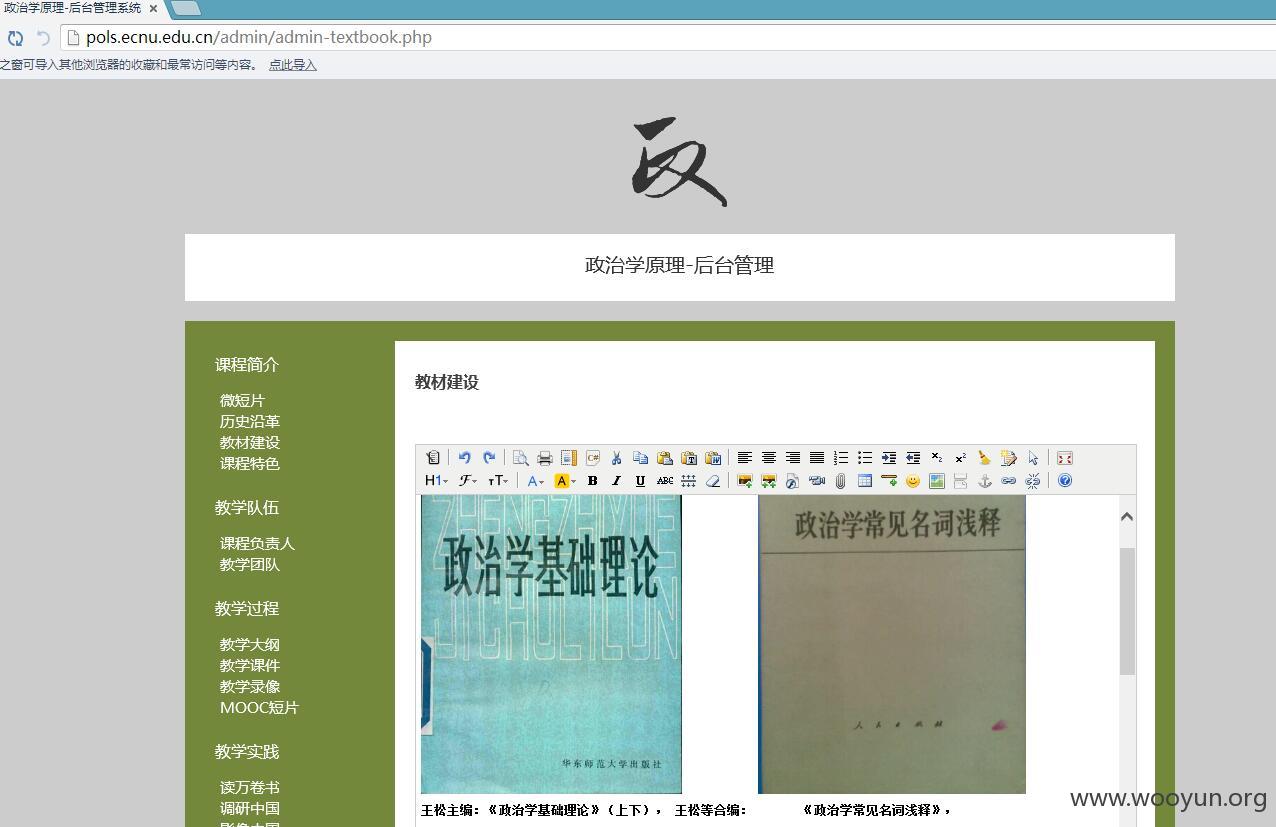
Task: Apply quick format icon
Action: click(x=1009, y=458)
